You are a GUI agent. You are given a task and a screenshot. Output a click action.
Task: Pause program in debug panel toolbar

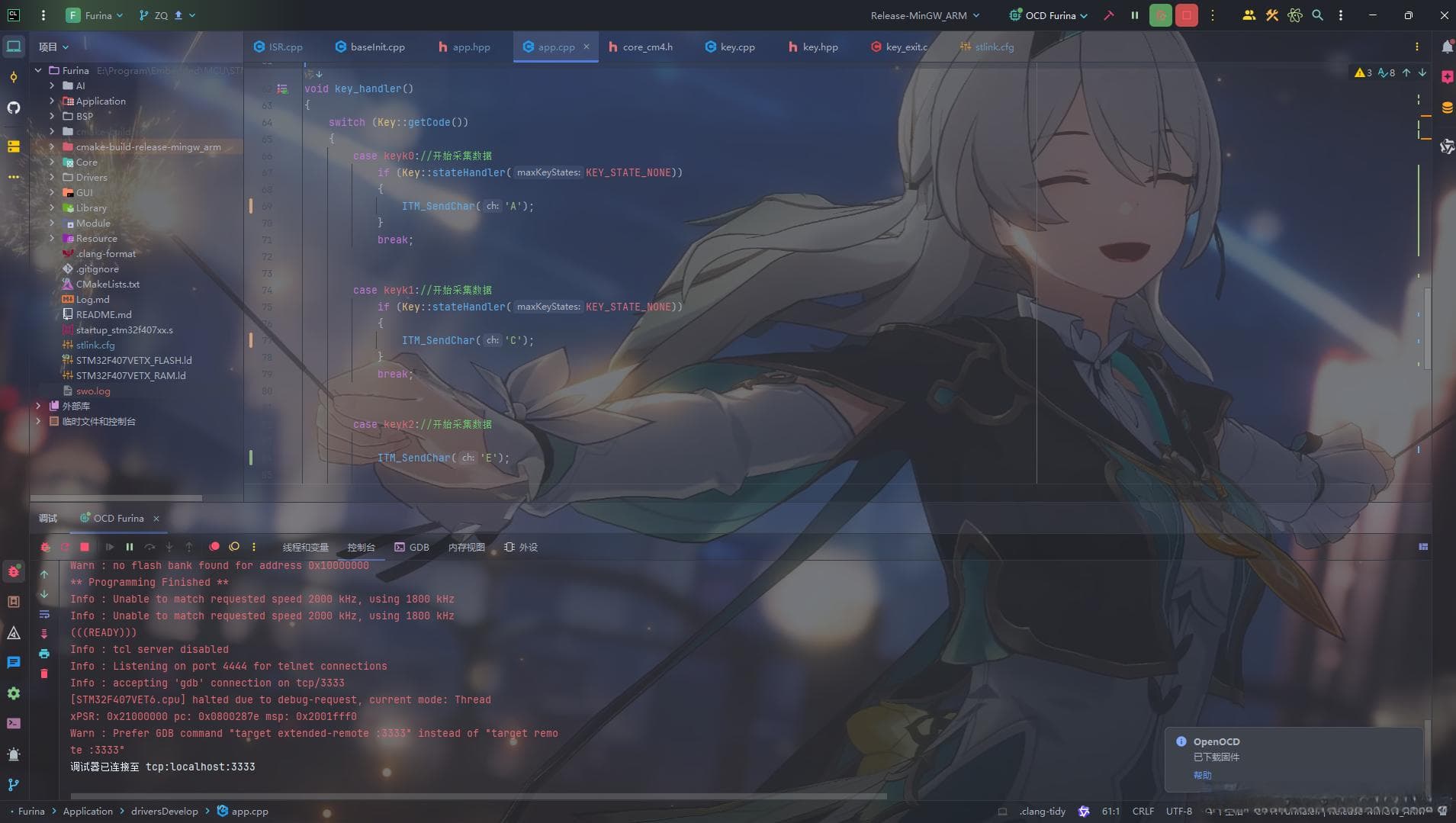[130, 547]
